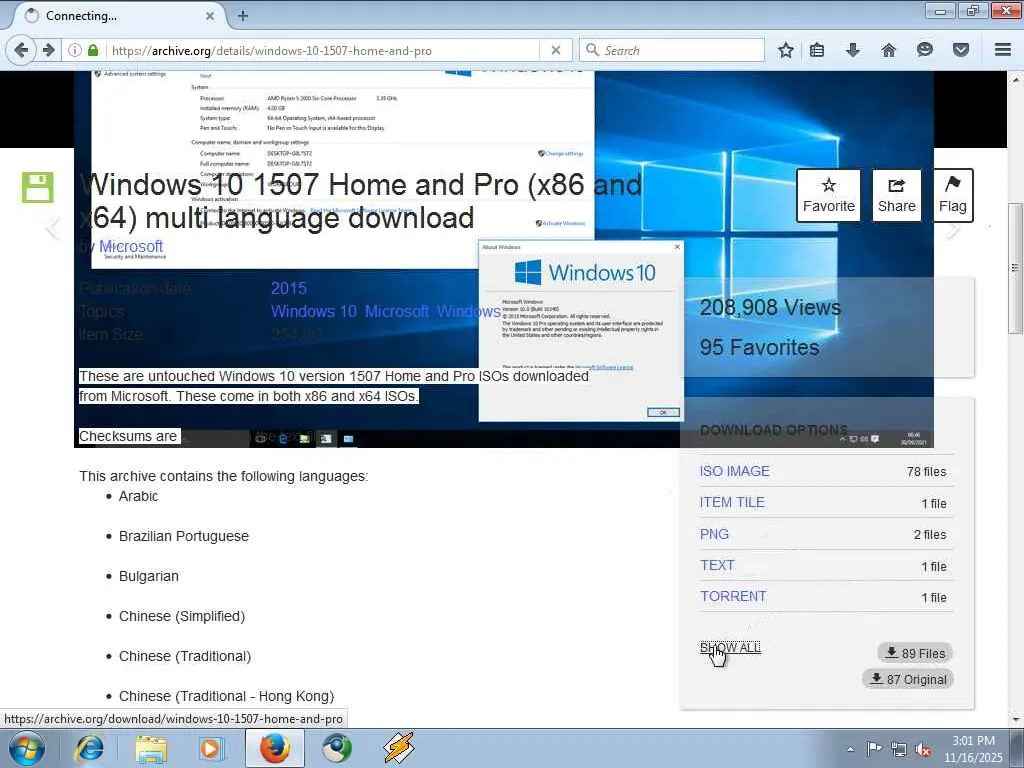1024x768 pixels.
Task: Open the chat smiley toolbar icon
Action: pos(925,50)
